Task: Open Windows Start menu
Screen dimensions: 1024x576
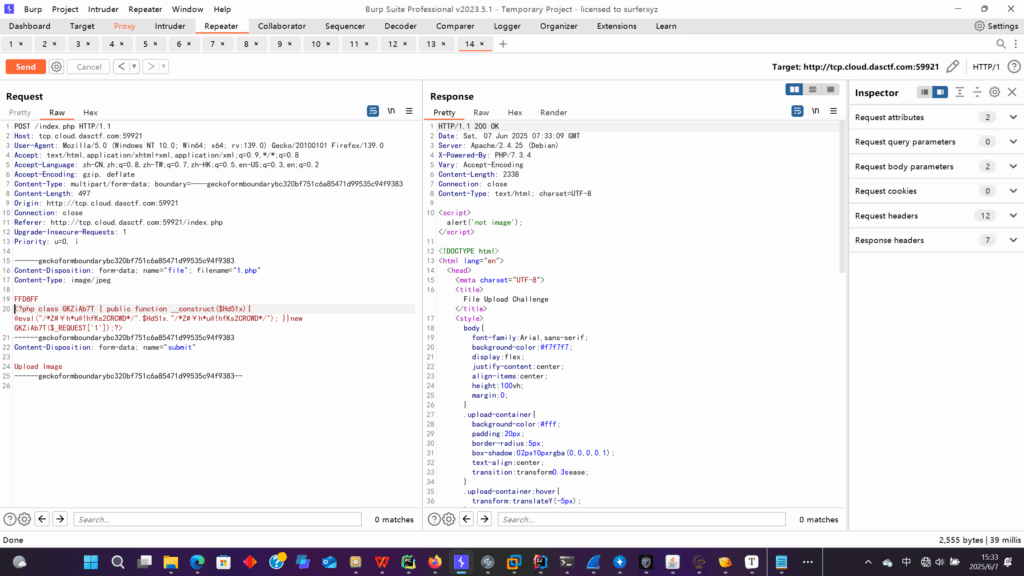Action: (x=91, y=562)
